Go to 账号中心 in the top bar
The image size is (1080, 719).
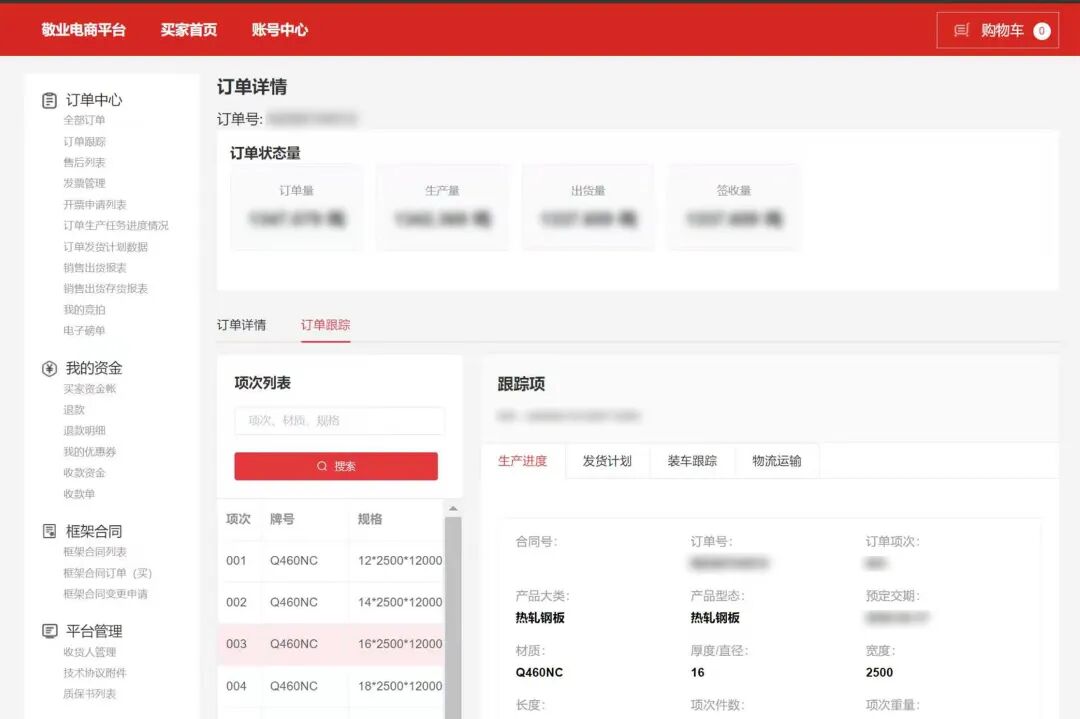279,30
